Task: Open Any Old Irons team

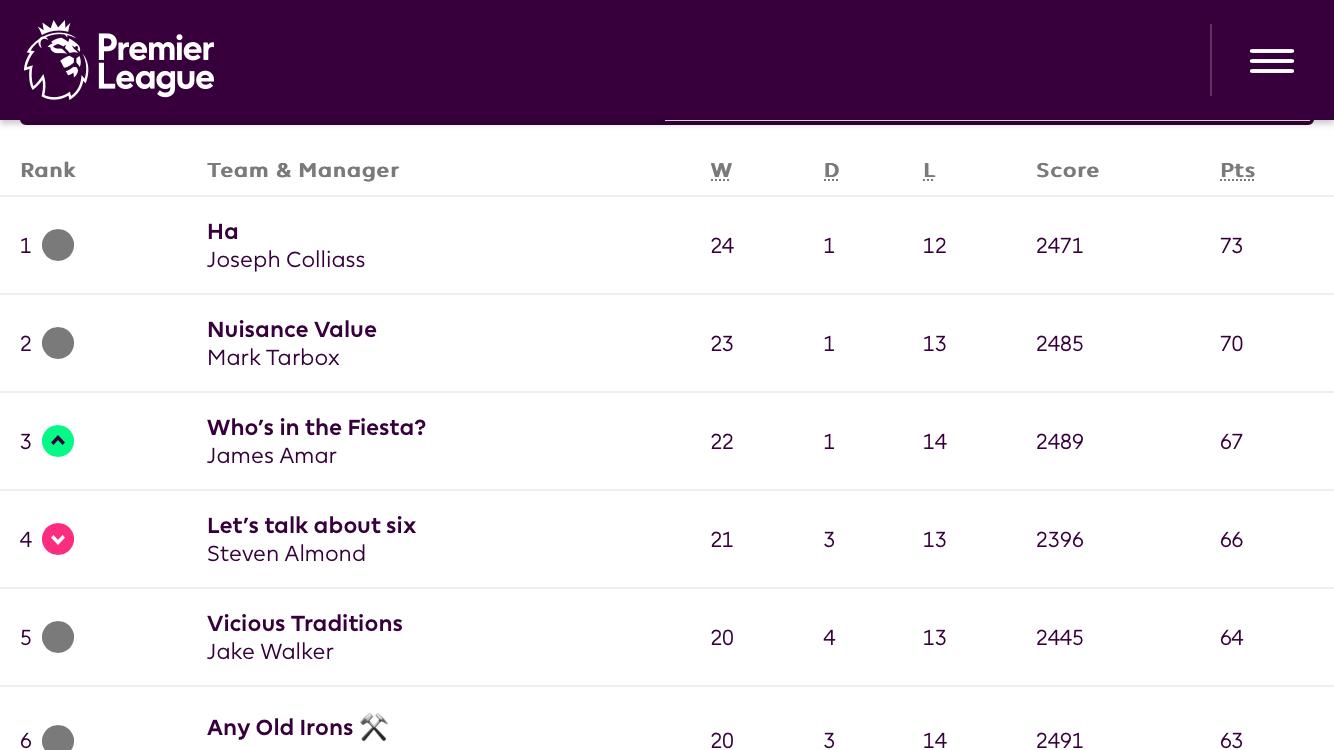Action: coord(280,728)
